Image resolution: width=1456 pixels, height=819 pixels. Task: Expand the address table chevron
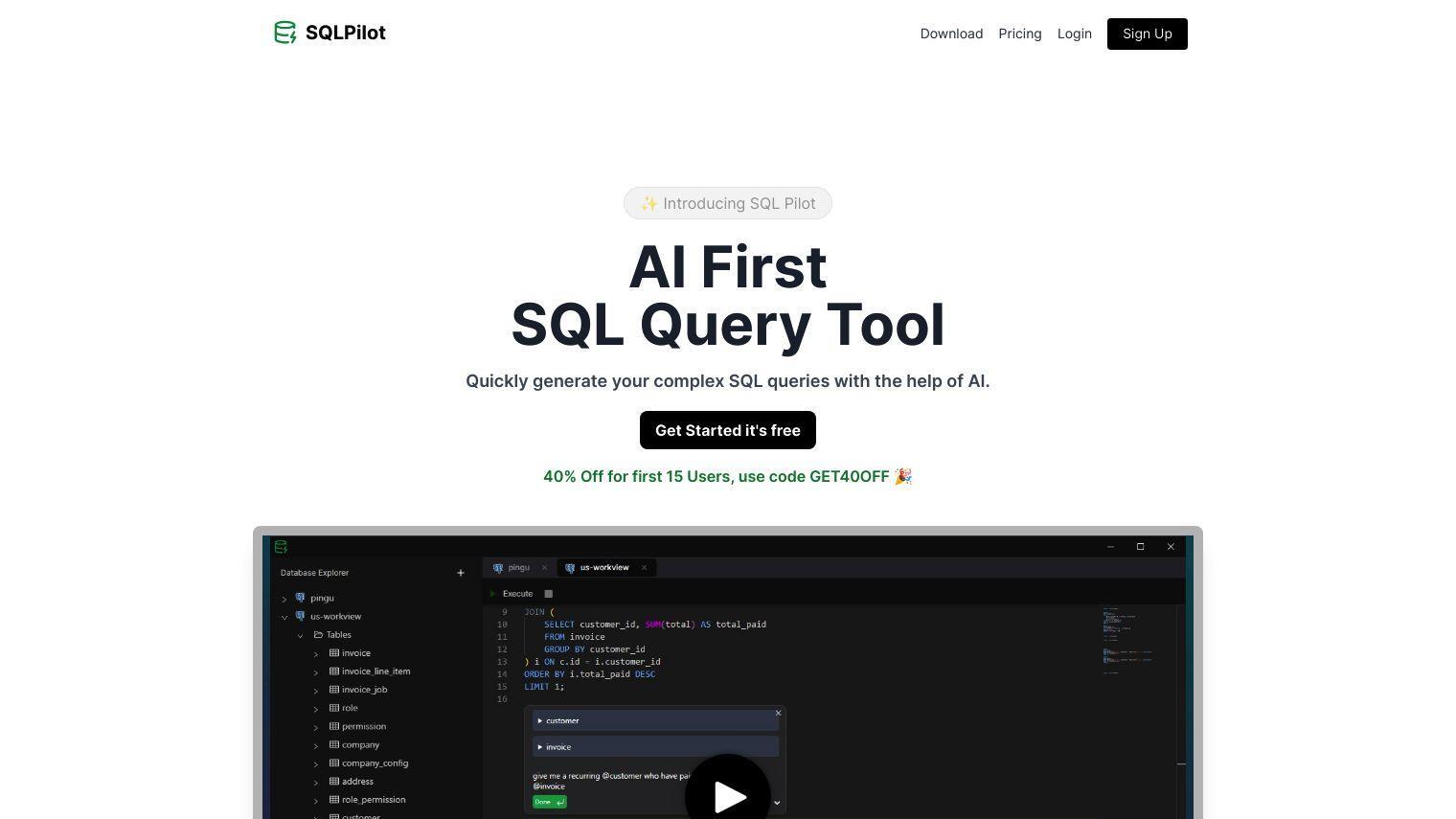[x=316, y=783]
